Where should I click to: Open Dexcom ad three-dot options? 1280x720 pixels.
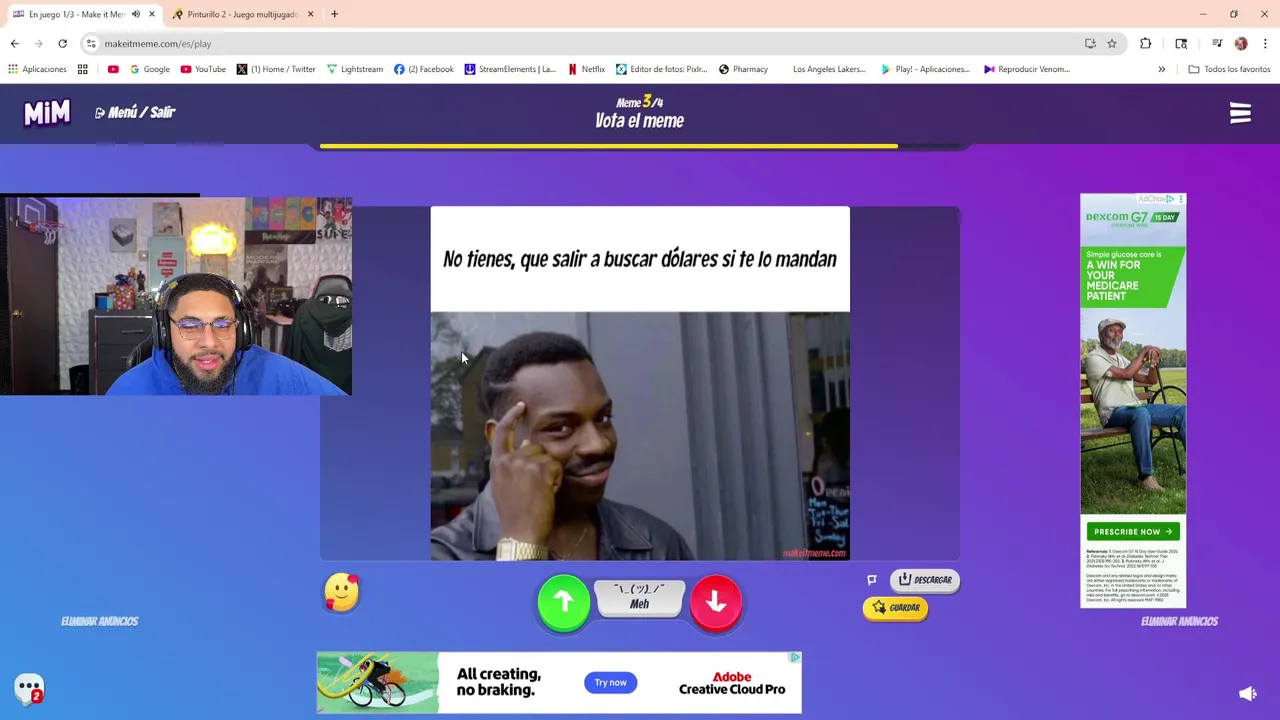tap(1181, 199)
